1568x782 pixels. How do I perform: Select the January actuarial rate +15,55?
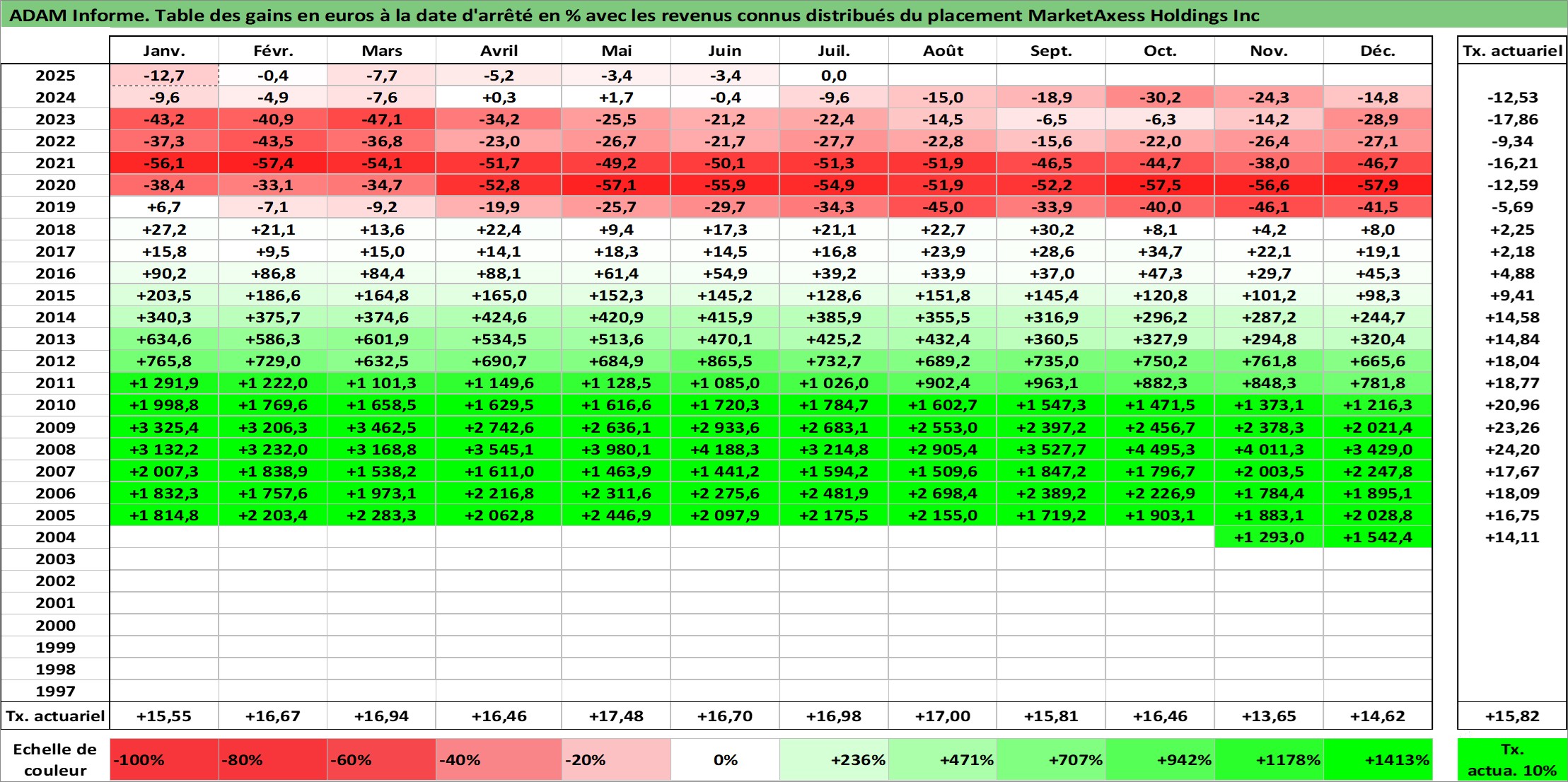[x=164, y=716]
